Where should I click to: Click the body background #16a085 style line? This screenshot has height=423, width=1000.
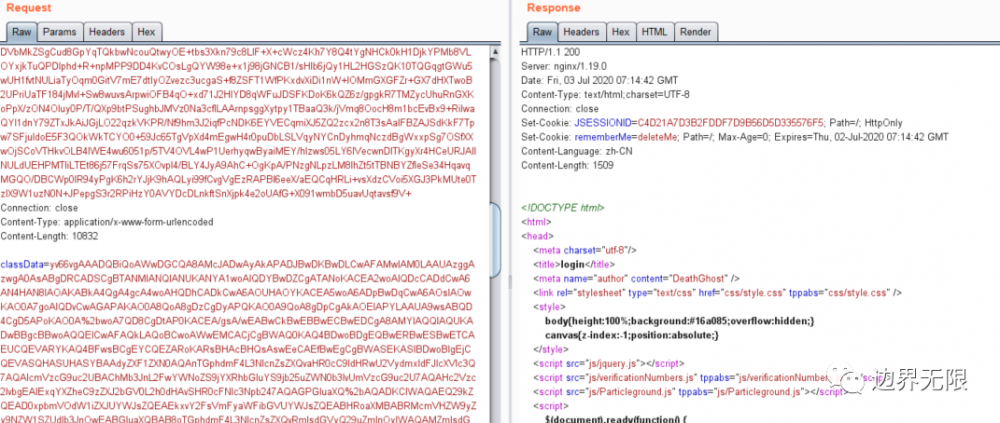(679, 321)
